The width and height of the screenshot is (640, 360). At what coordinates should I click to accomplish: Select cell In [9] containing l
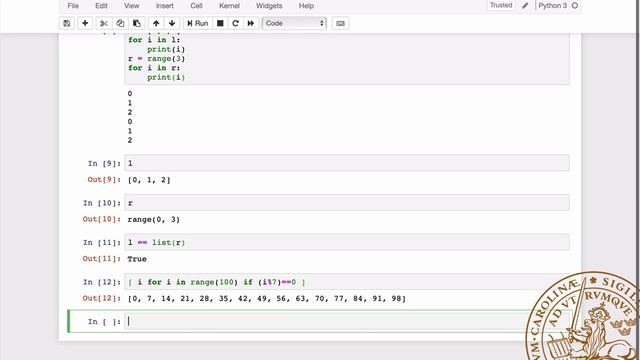(347, 163)
